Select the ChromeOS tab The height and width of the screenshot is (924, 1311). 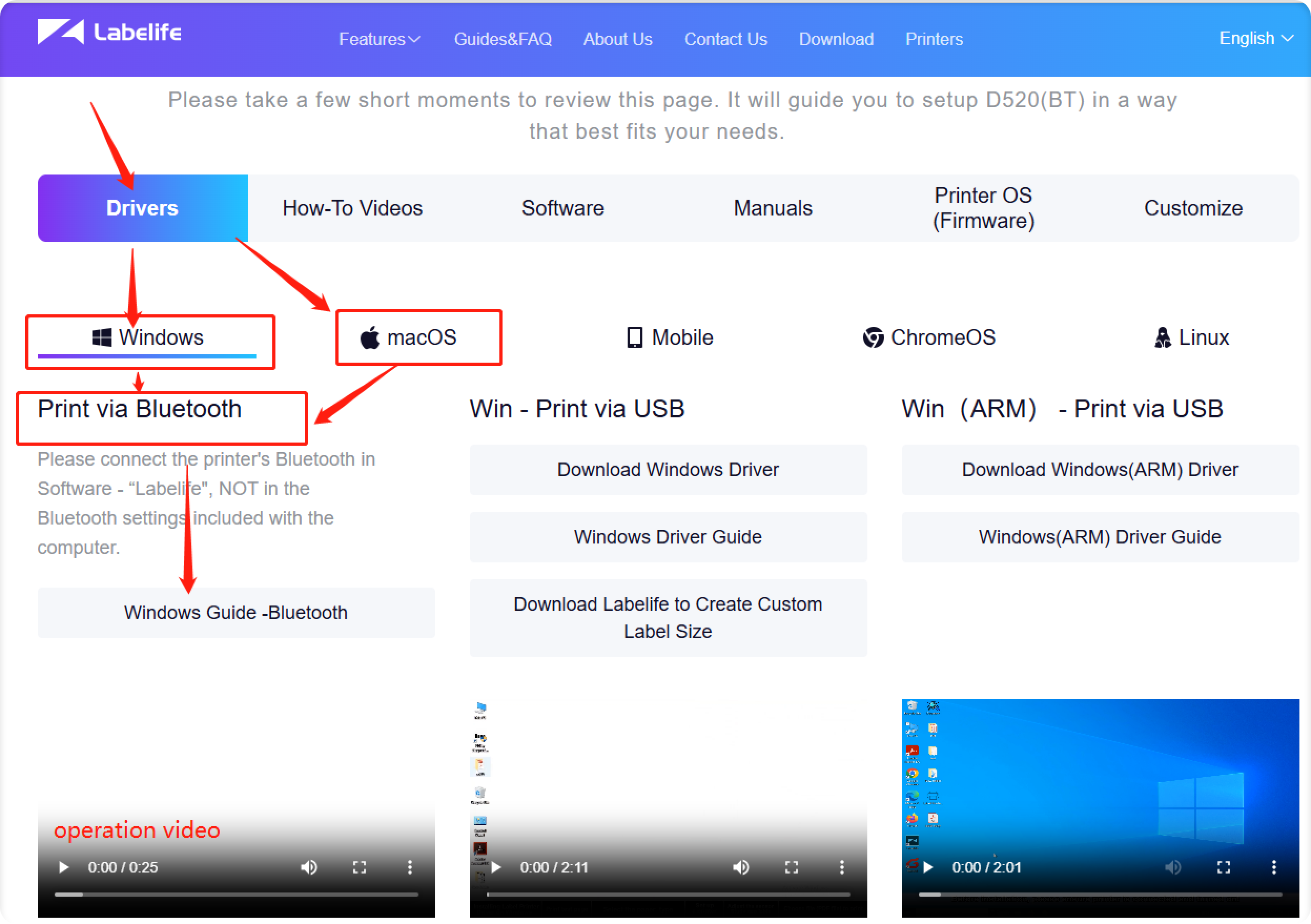(929, 338)
